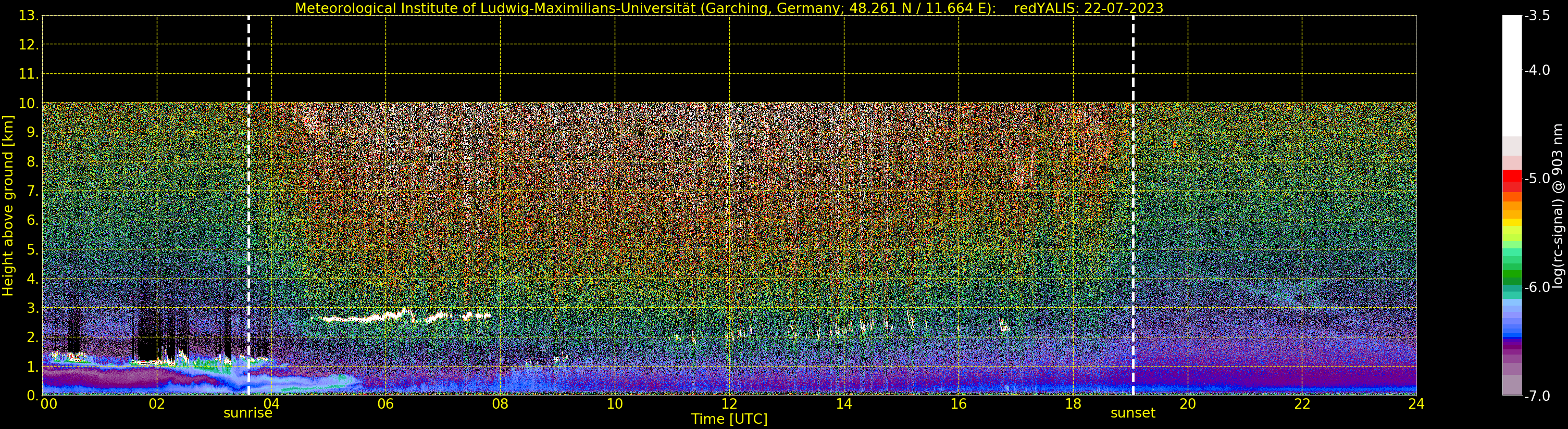This screenshot has width=1568, height=429.
Task: Click the "4." height-axis tick label
Action: [32, 279]
